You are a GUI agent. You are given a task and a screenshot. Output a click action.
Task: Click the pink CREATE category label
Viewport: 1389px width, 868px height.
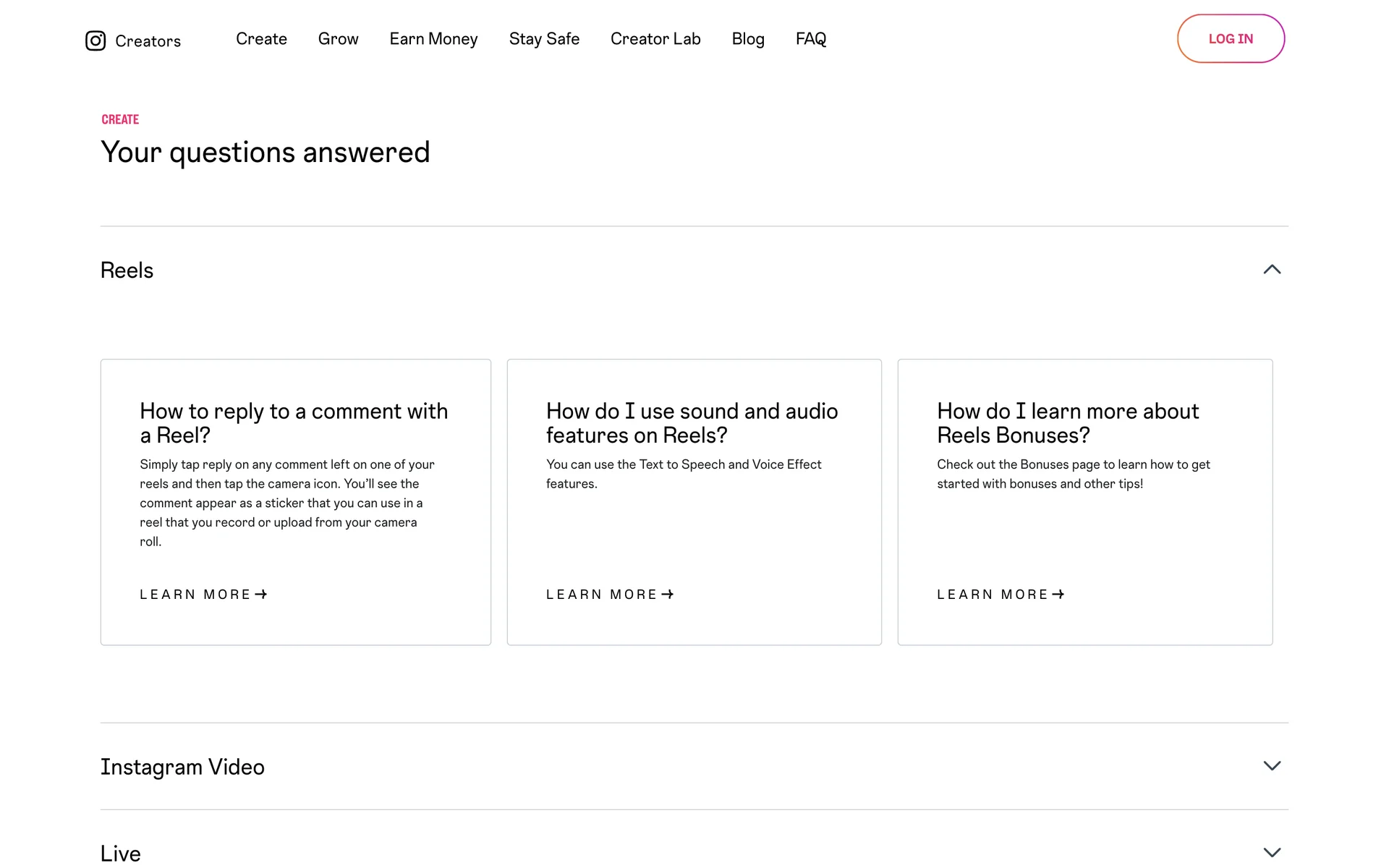coord(120,119)
